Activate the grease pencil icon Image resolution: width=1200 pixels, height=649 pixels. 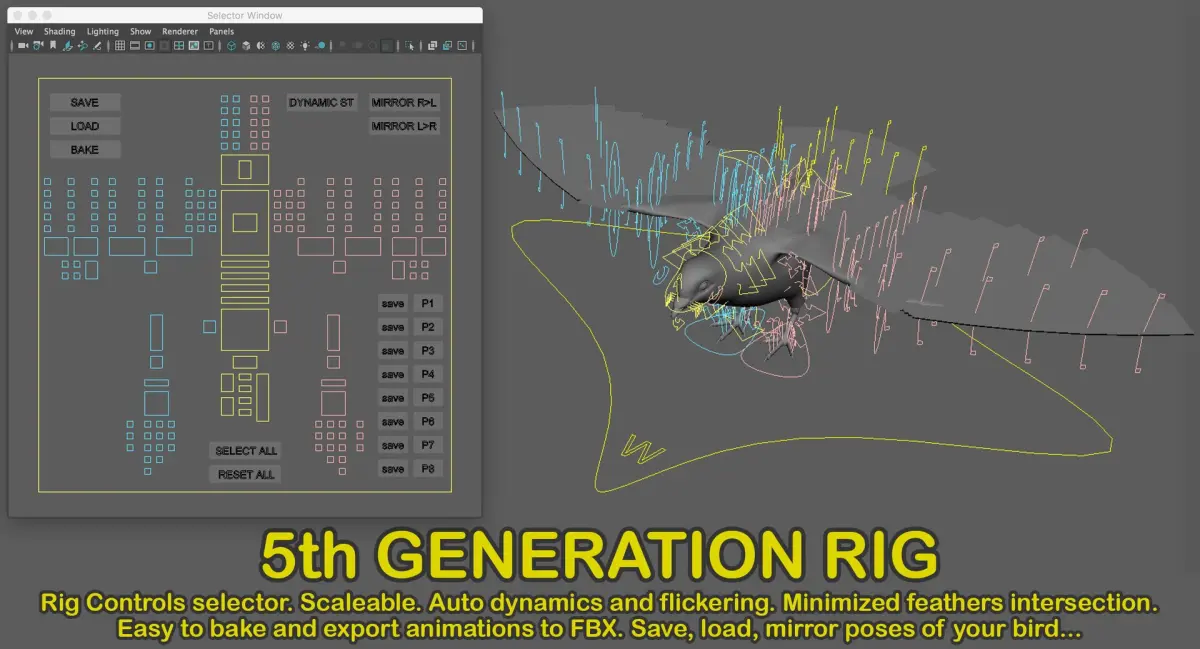[96, 45]
